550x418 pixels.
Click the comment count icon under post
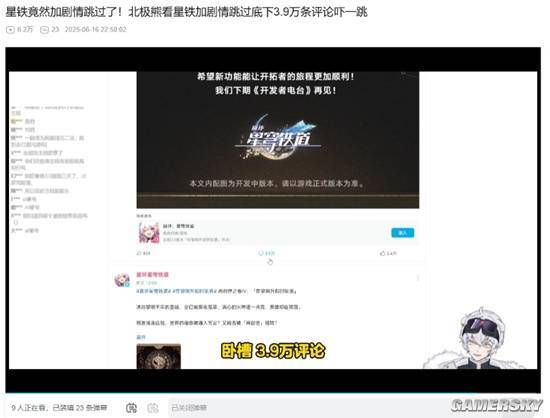[261, 253]
